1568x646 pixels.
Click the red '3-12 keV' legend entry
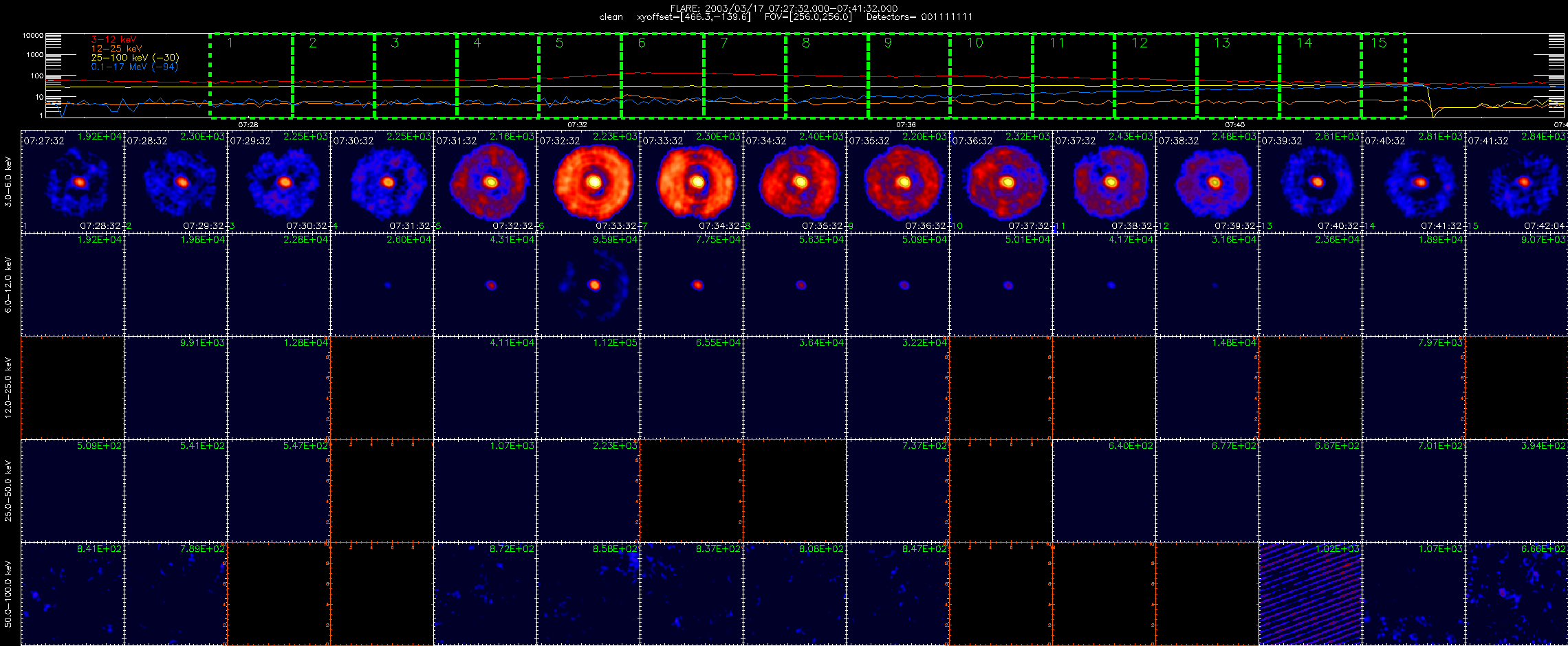click(113, 40)
